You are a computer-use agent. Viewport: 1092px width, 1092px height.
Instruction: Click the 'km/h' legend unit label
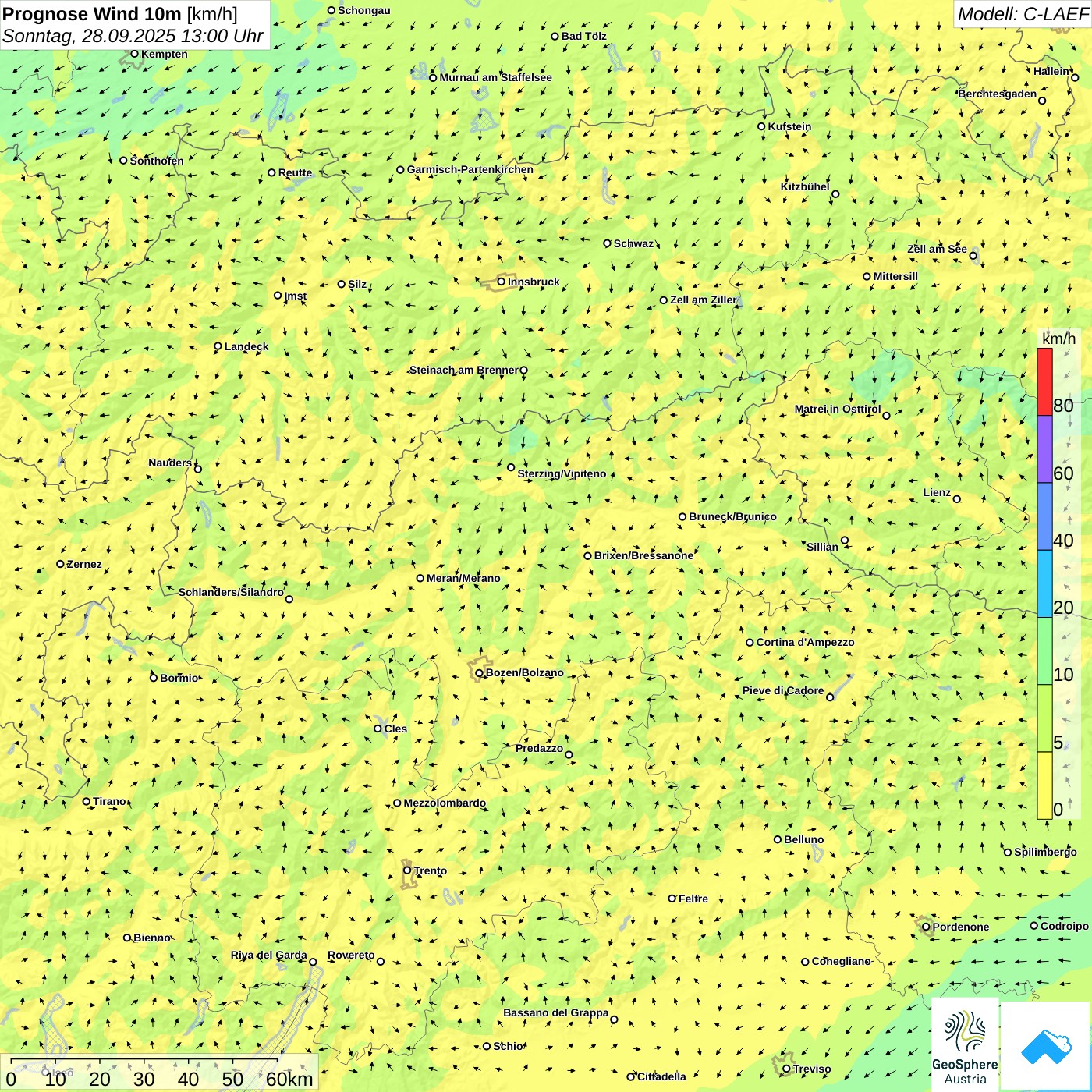tap(1058, 338)
